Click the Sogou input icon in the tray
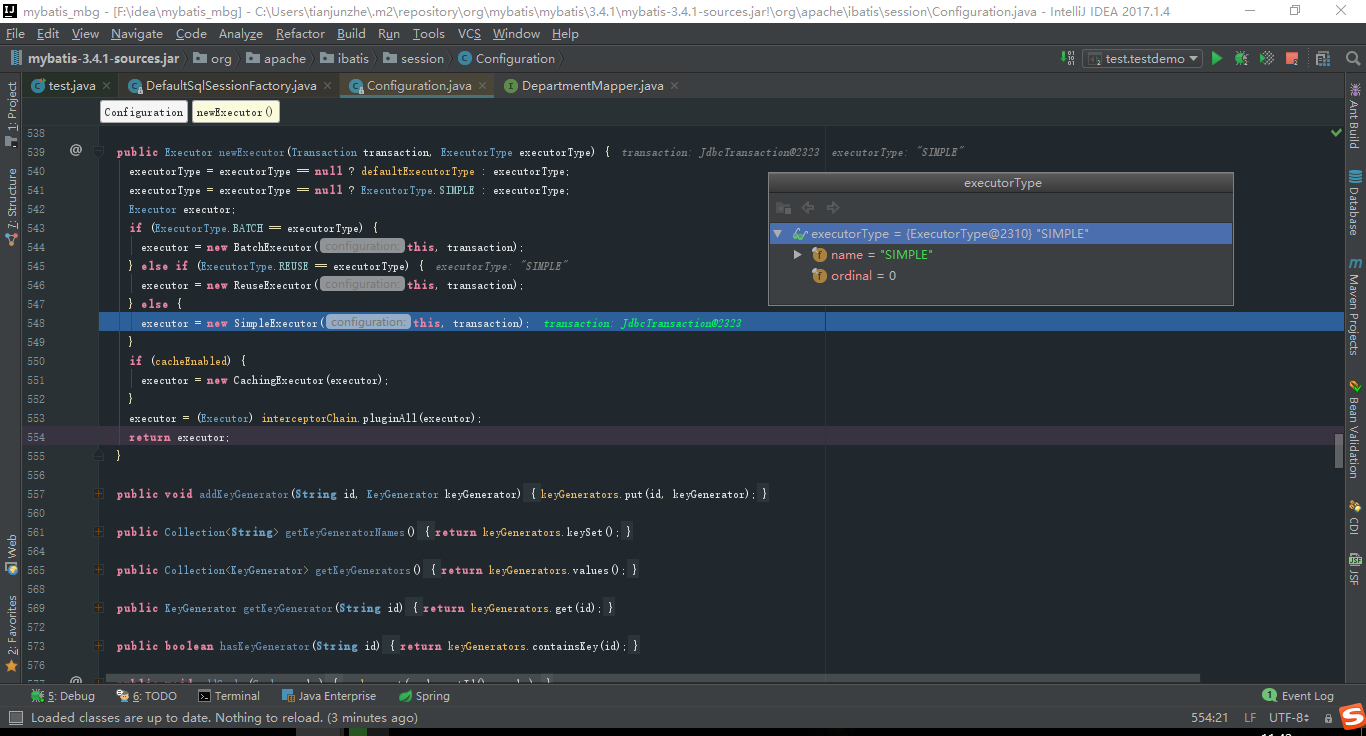 [1352, 717]
